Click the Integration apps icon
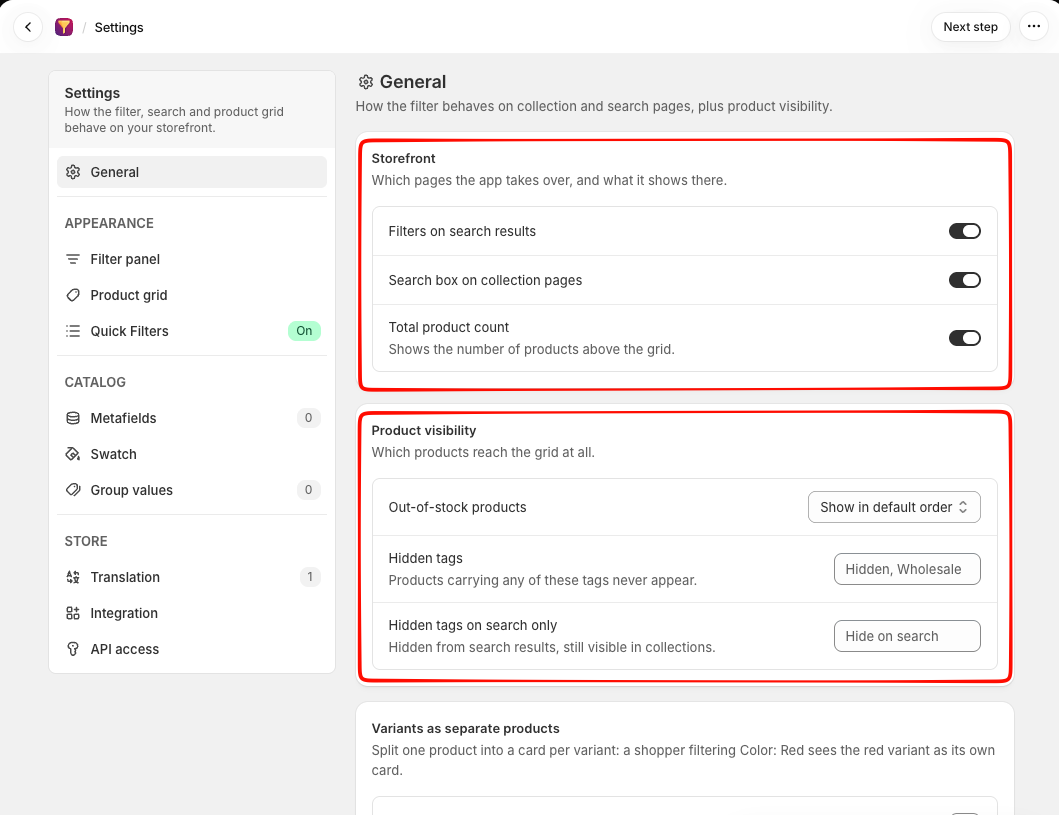Viewport: 1059px width, 815px height. click(73, 613)
